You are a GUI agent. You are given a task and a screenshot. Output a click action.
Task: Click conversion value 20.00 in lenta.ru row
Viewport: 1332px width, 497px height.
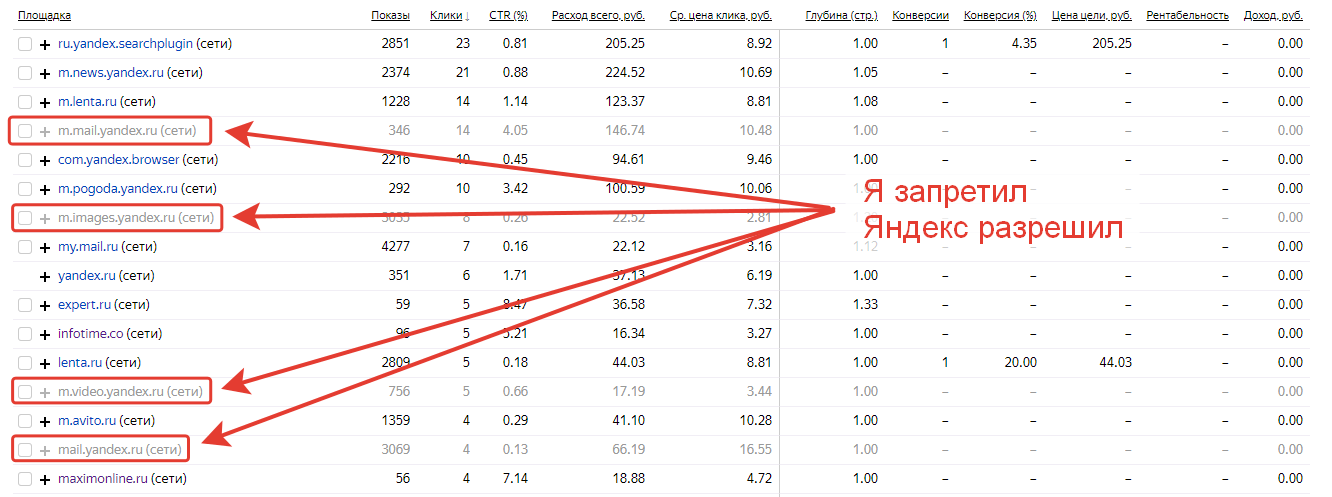pyautogui.click(x=1022, y=363)
